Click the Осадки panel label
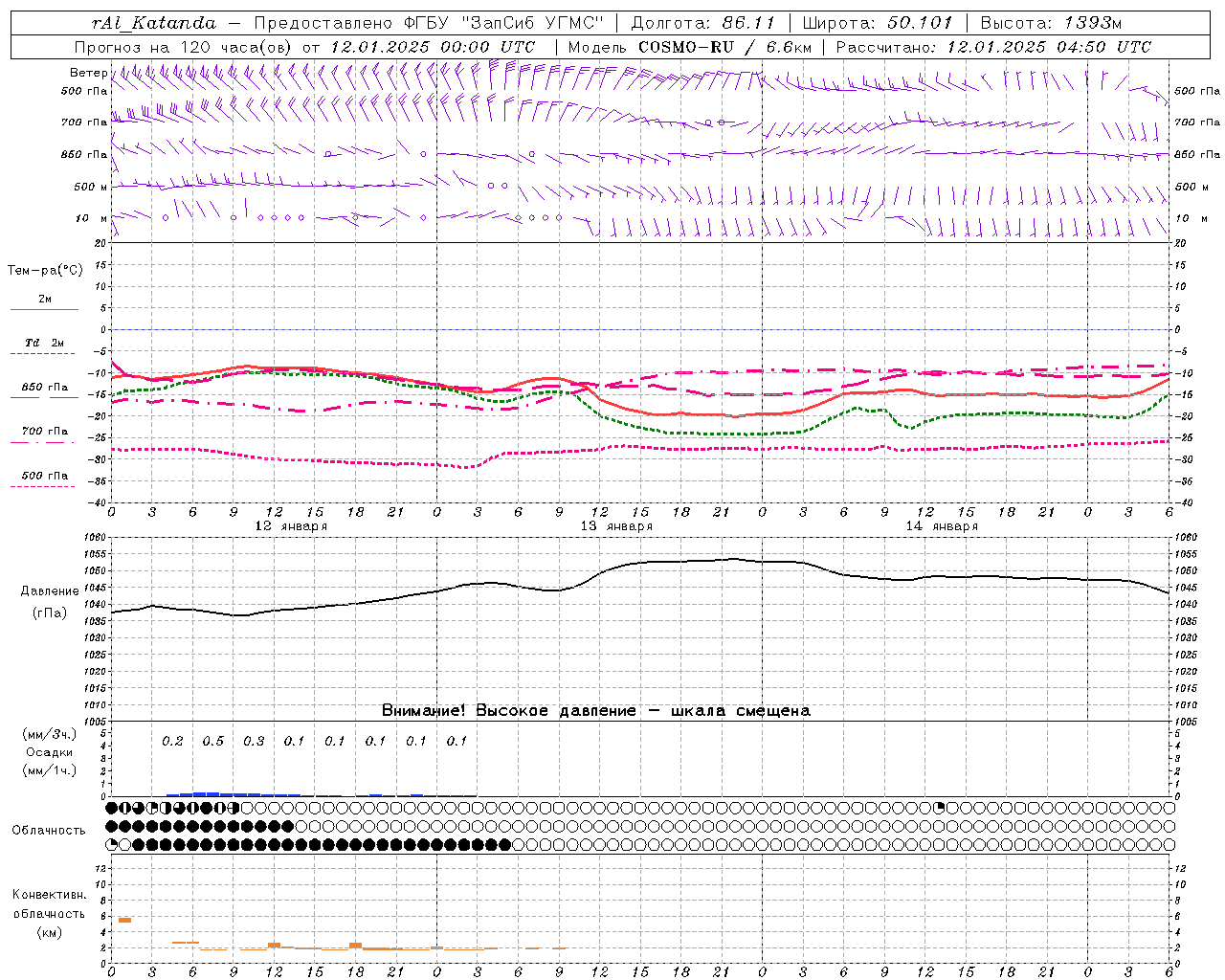The height and width of the screenshot is (980, 1225). click(x=50, y=752)
